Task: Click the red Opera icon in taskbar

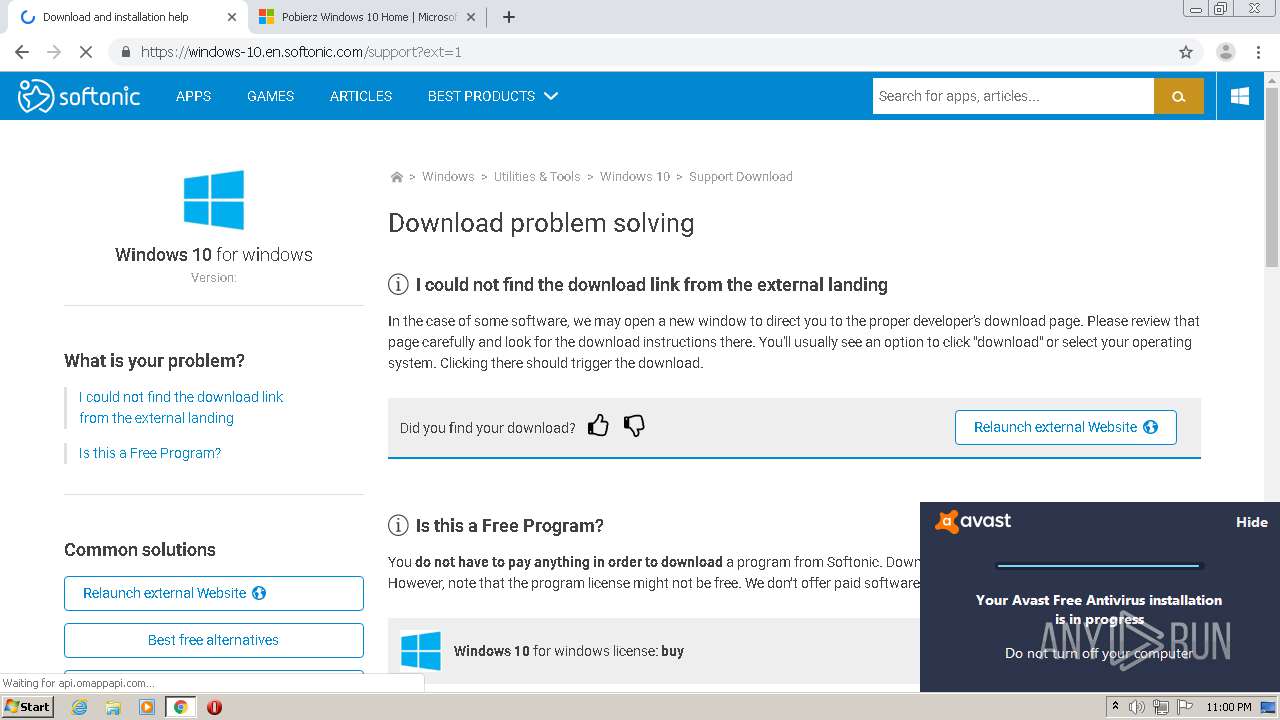Action: [214, 707]
